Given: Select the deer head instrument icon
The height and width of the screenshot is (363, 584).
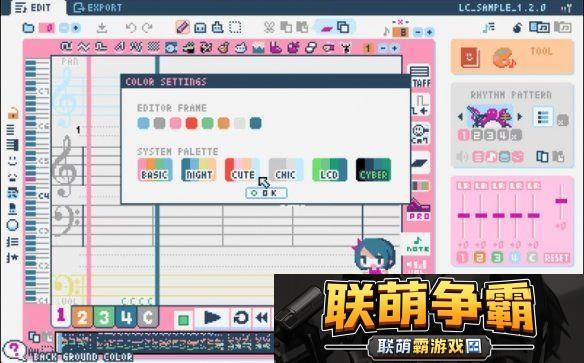Looking at the screenshot, I should (x=346, y=48).
